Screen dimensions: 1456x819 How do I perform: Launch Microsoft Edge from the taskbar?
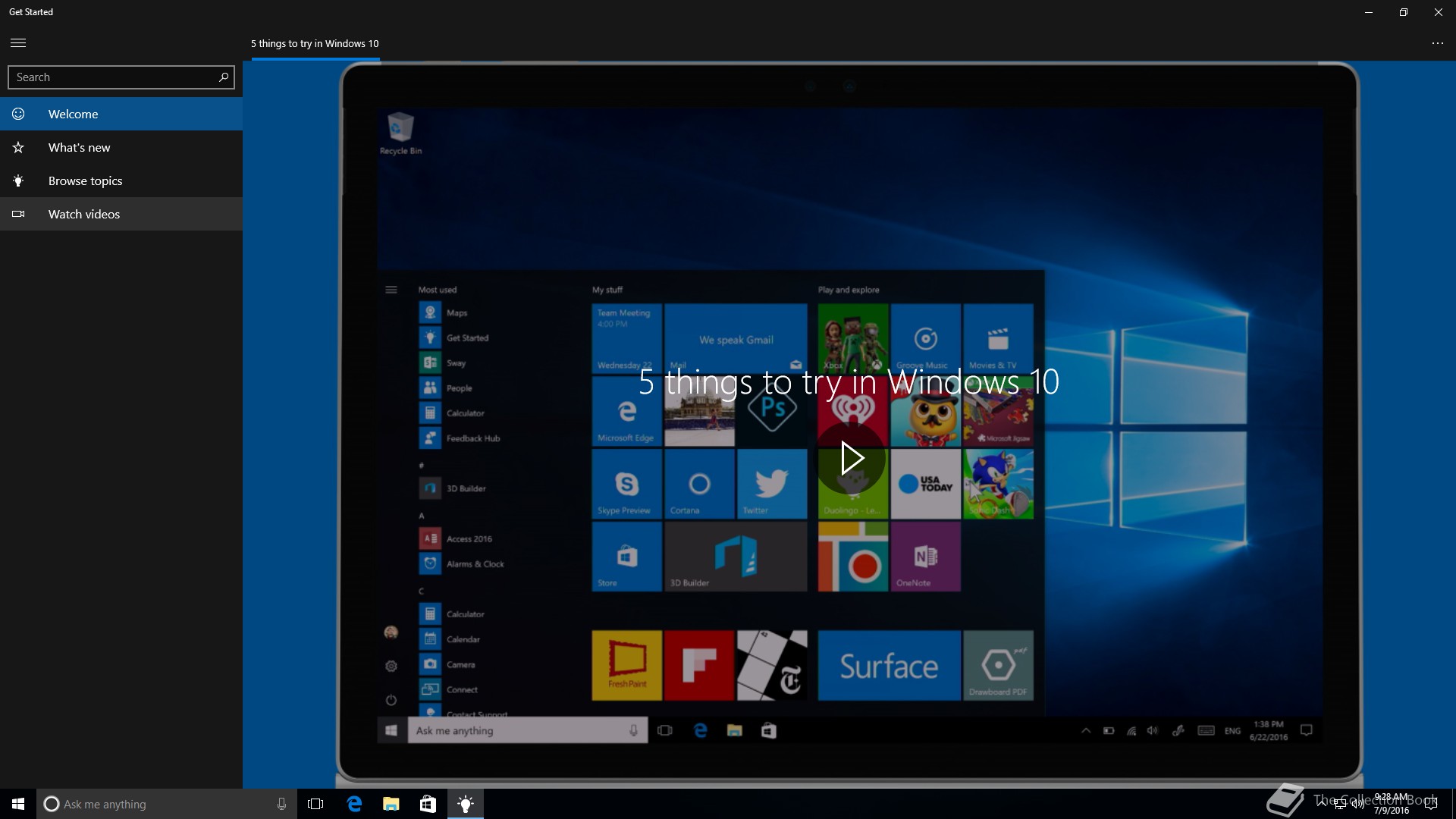(354, 804)
